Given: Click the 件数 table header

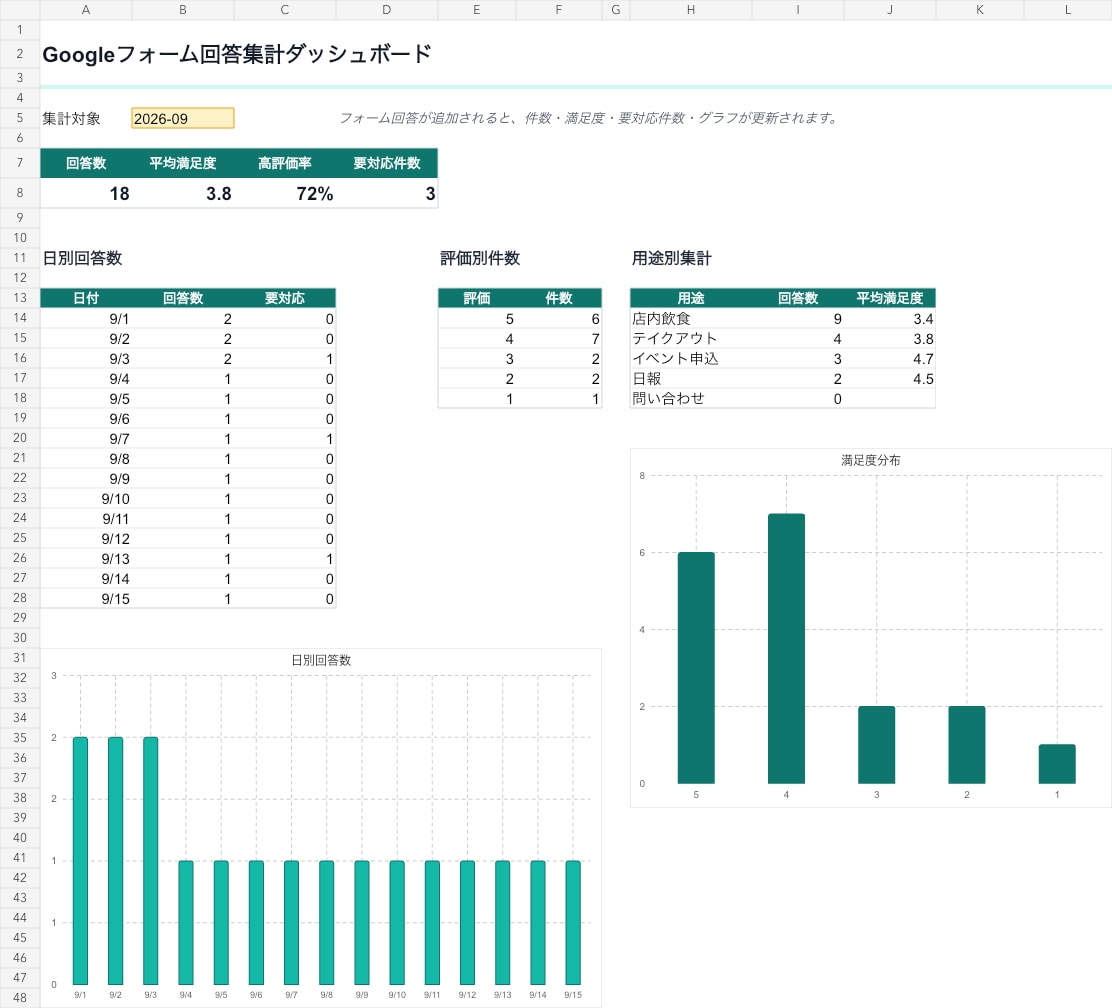Looking at the screenshot, I should (559, 298).
